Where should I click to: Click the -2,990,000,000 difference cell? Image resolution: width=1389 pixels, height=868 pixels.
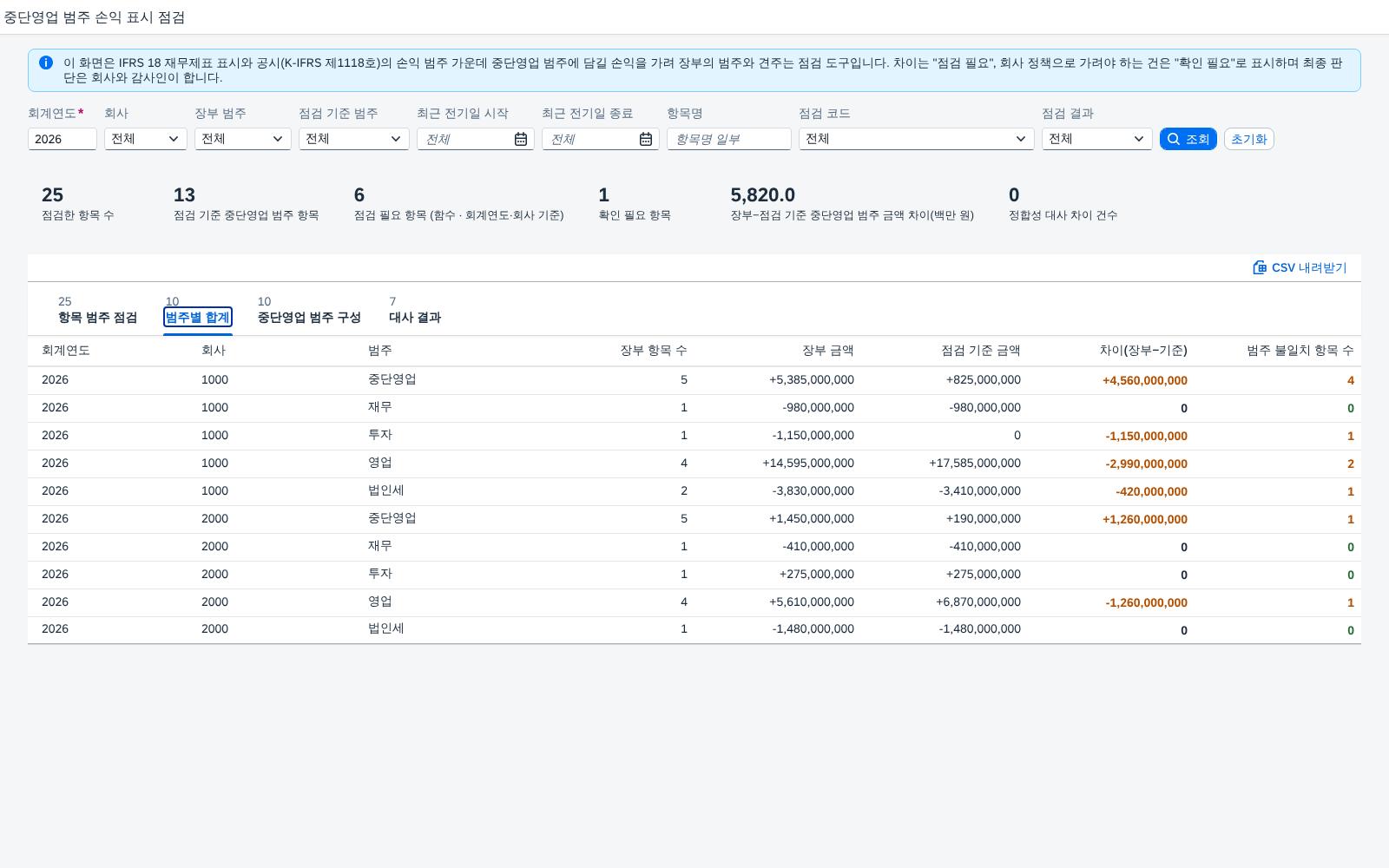(x=1146, y=464)
